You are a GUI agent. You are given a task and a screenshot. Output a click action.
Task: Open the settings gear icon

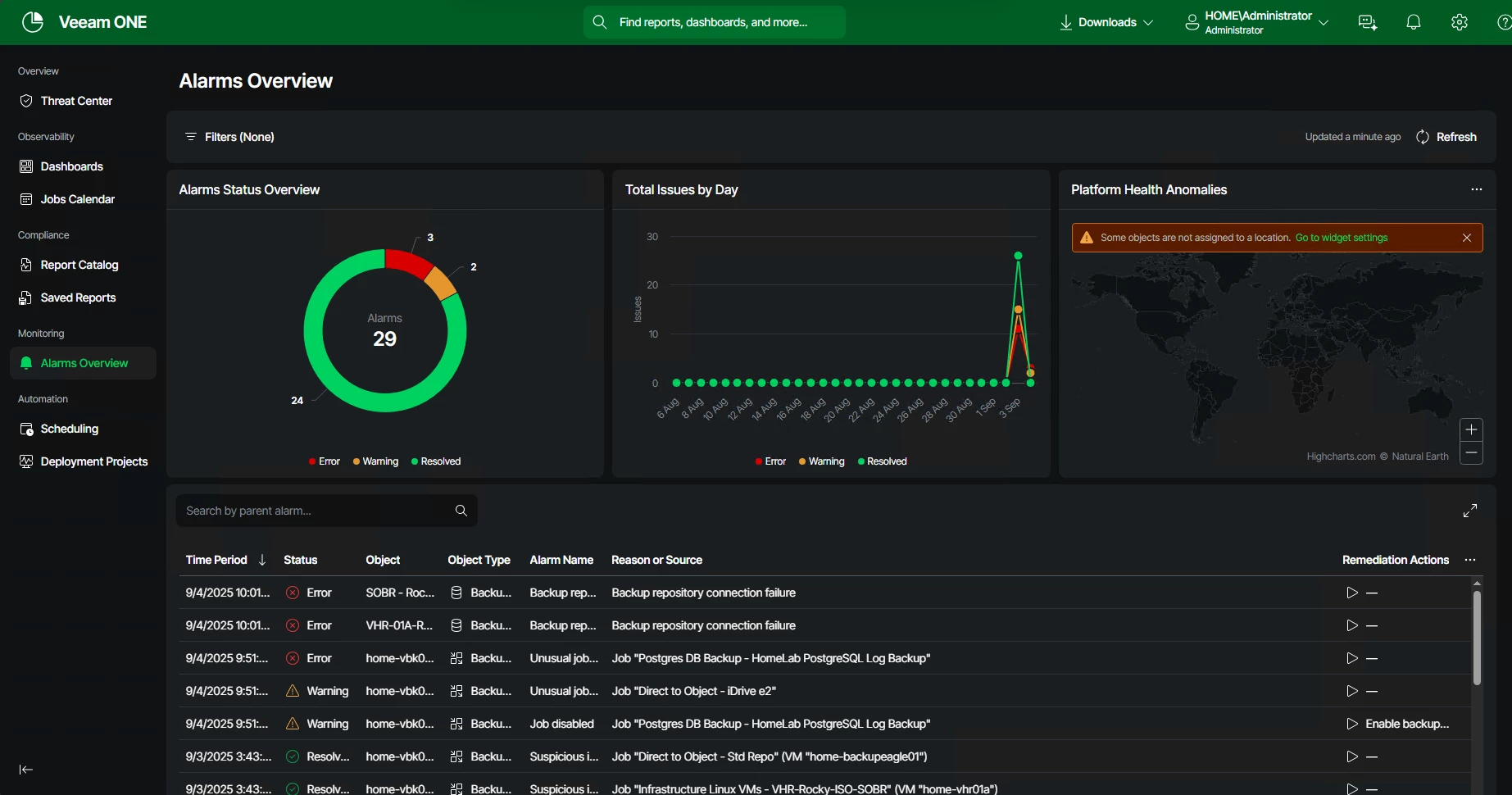pos(1460,22)
